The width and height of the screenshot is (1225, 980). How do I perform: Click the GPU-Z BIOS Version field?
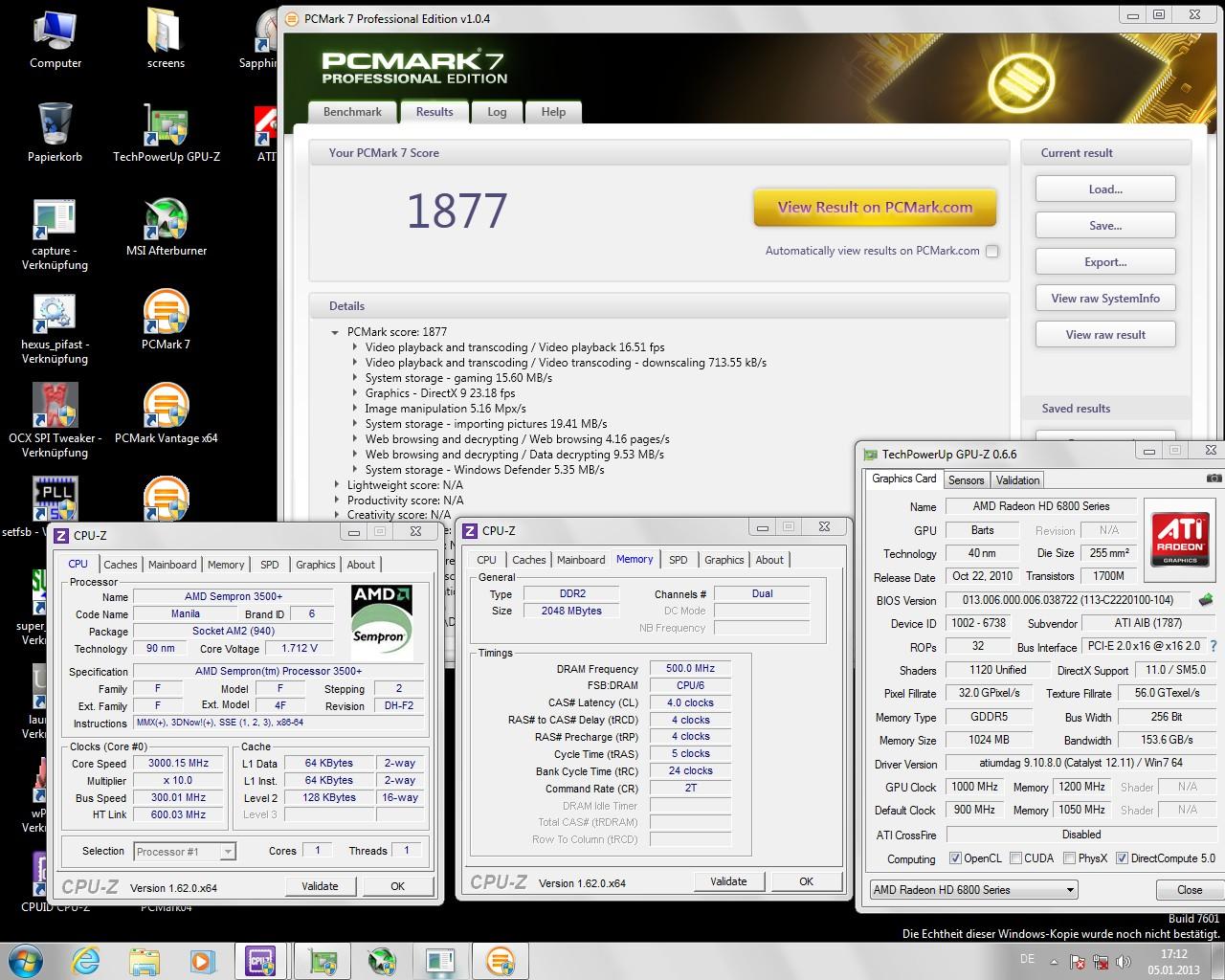click(x=1068, y=600)
